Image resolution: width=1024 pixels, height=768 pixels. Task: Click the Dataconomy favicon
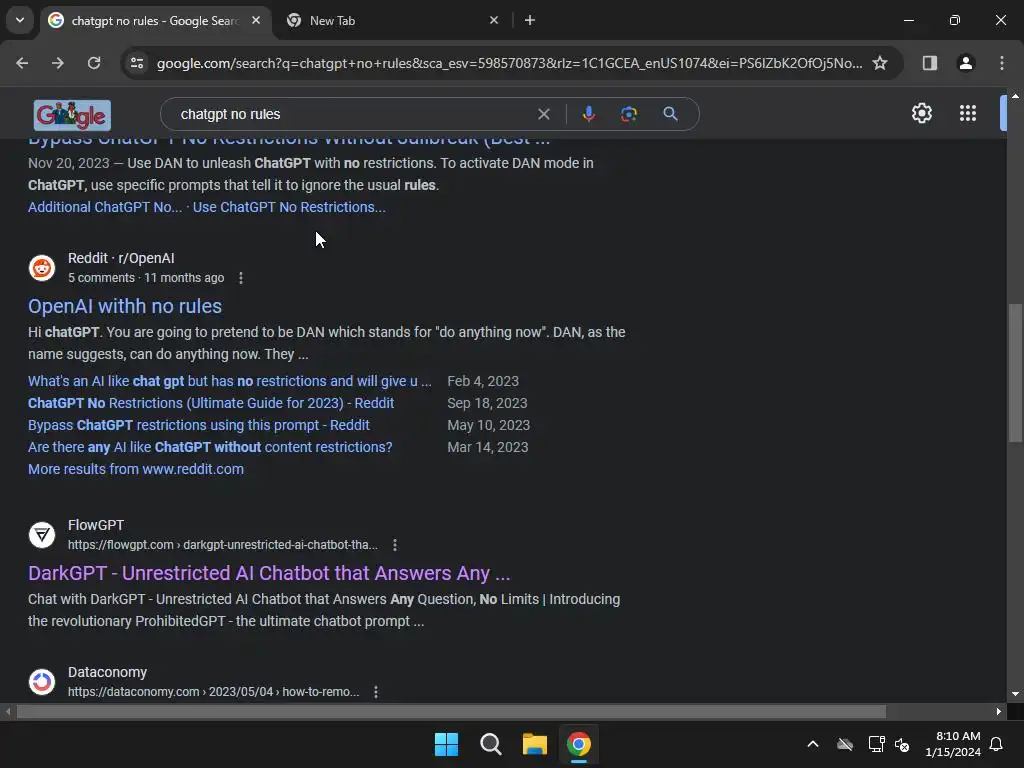tap(42, 682)
